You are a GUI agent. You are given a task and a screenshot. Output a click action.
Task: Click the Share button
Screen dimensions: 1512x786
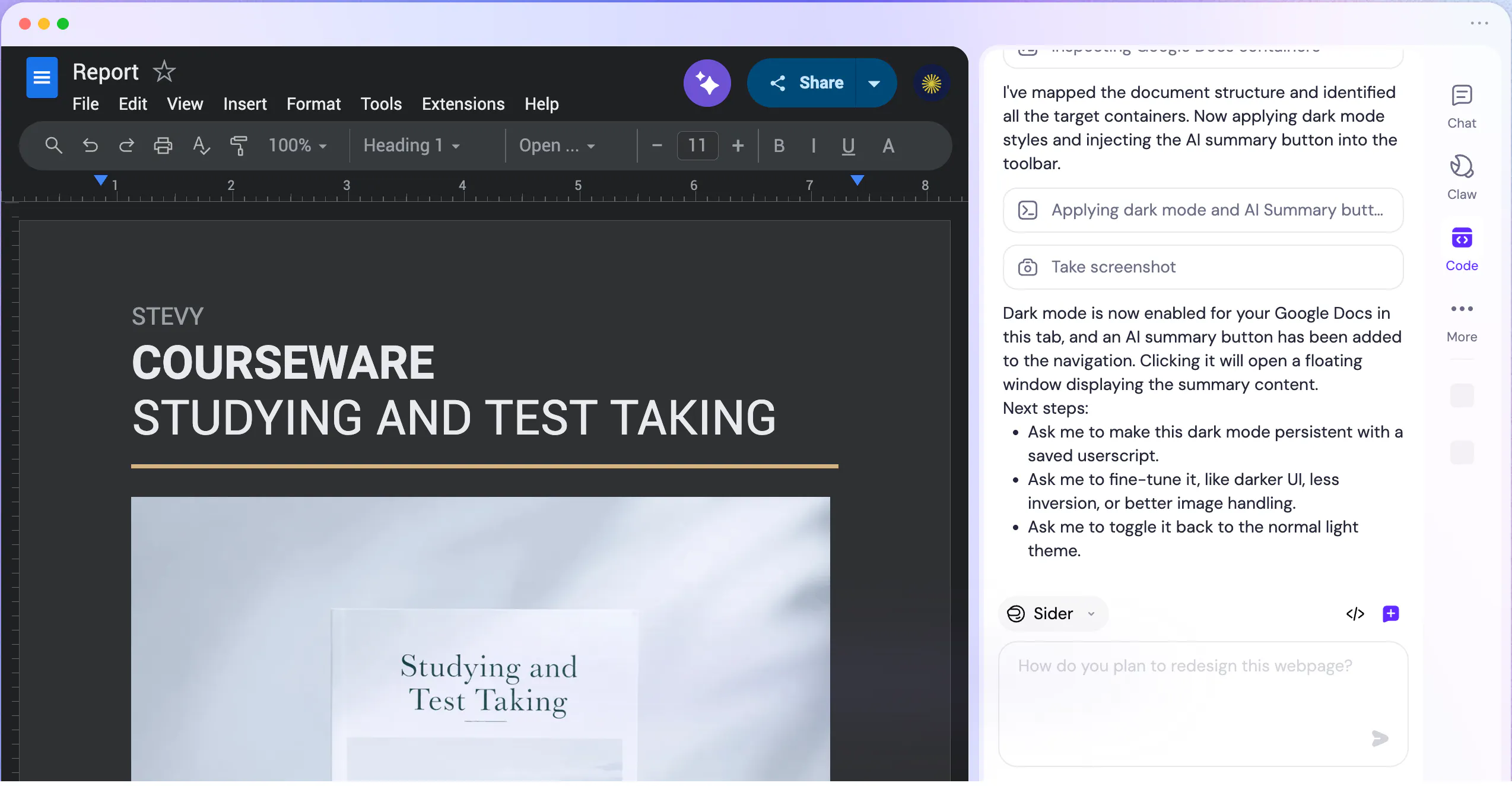[802, 83]
